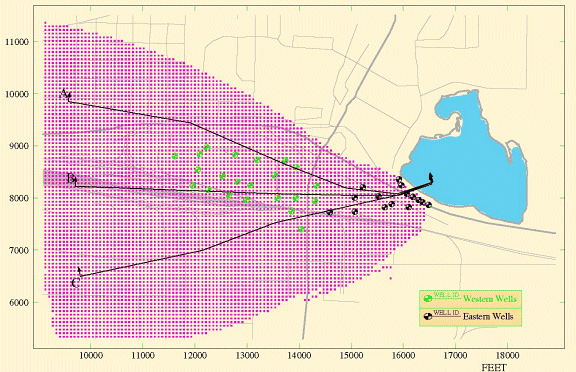Click the 10000 x-axis tick label

(x=91, y=355)
